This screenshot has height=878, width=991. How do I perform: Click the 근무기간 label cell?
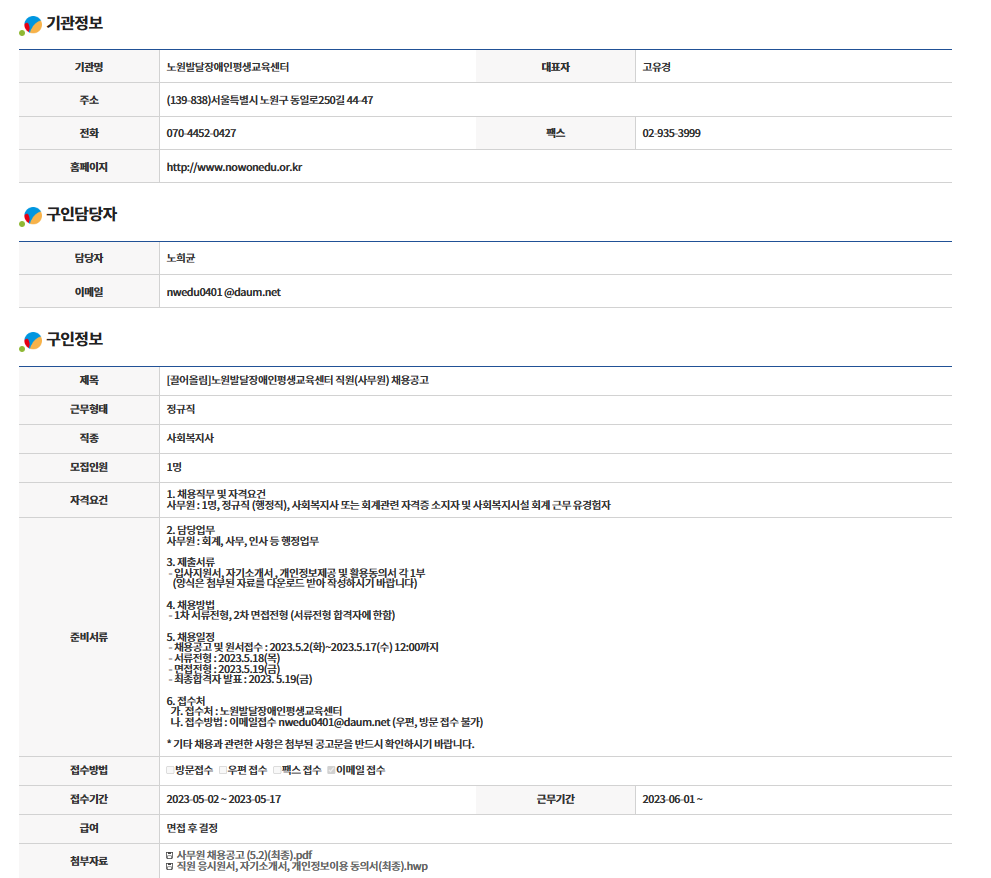(x=556, y=800)
